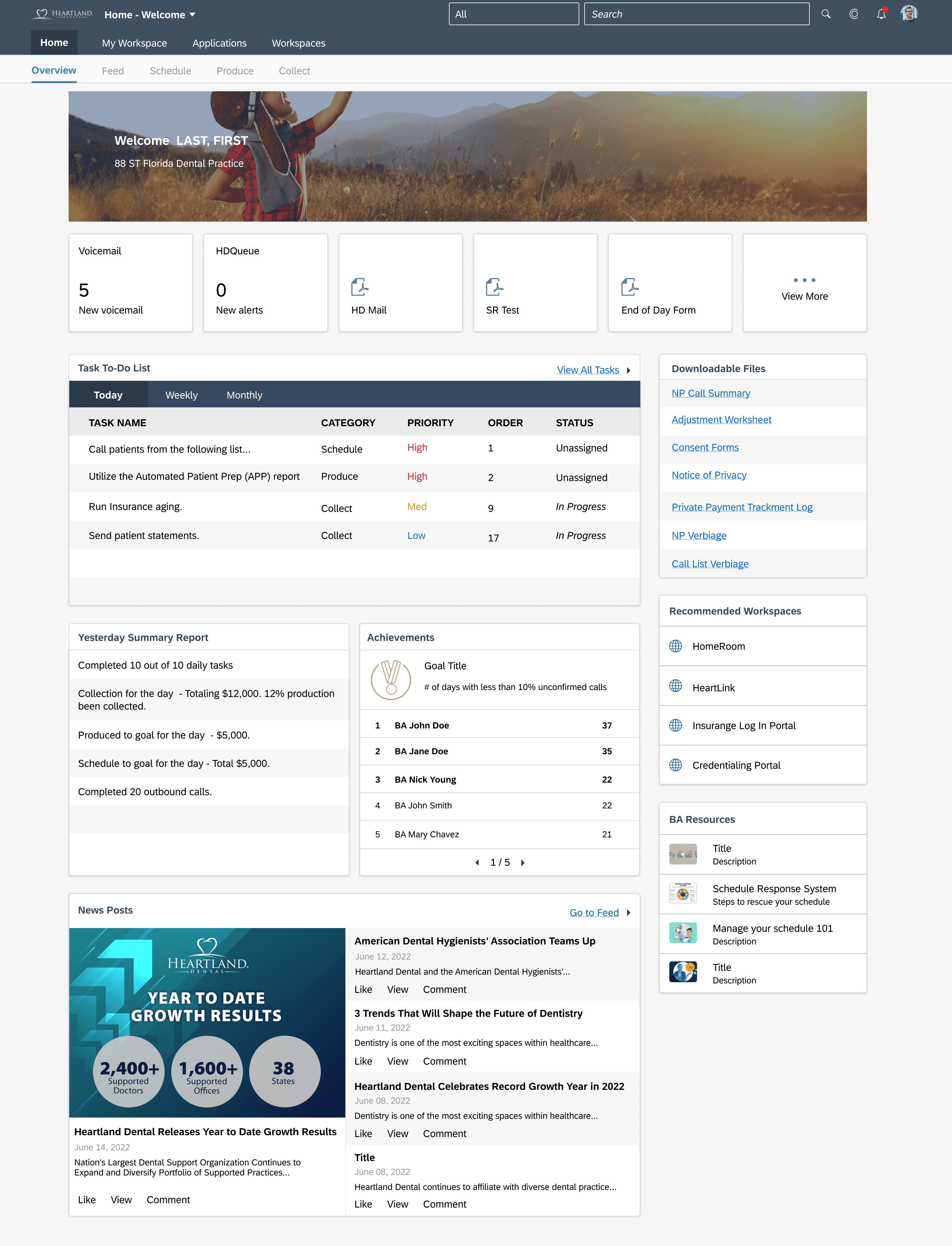Go to previous achievements page arrow

[477, 862]
